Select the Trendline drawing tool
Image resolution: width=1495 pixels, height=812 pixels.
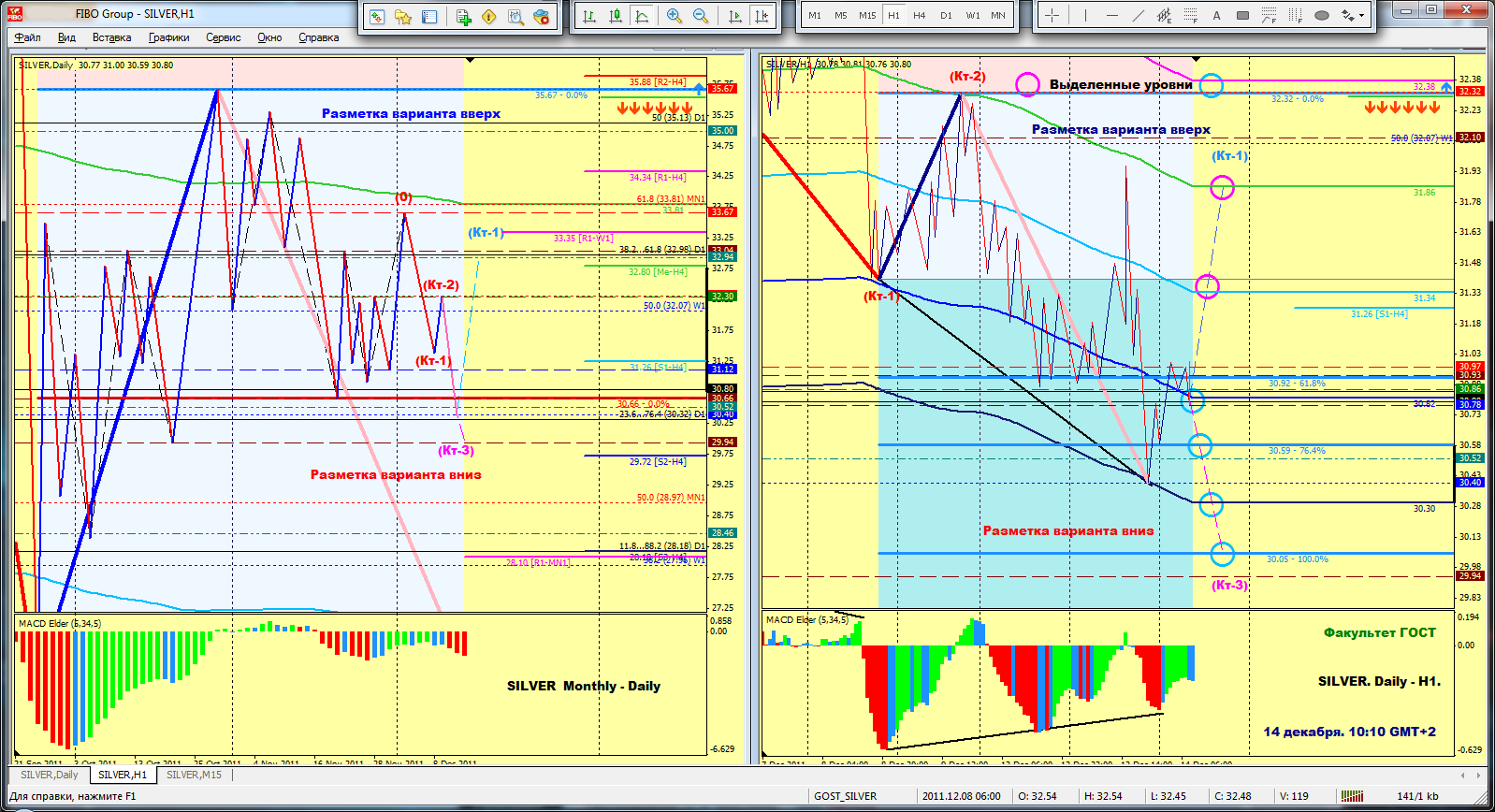[1138, 15]
